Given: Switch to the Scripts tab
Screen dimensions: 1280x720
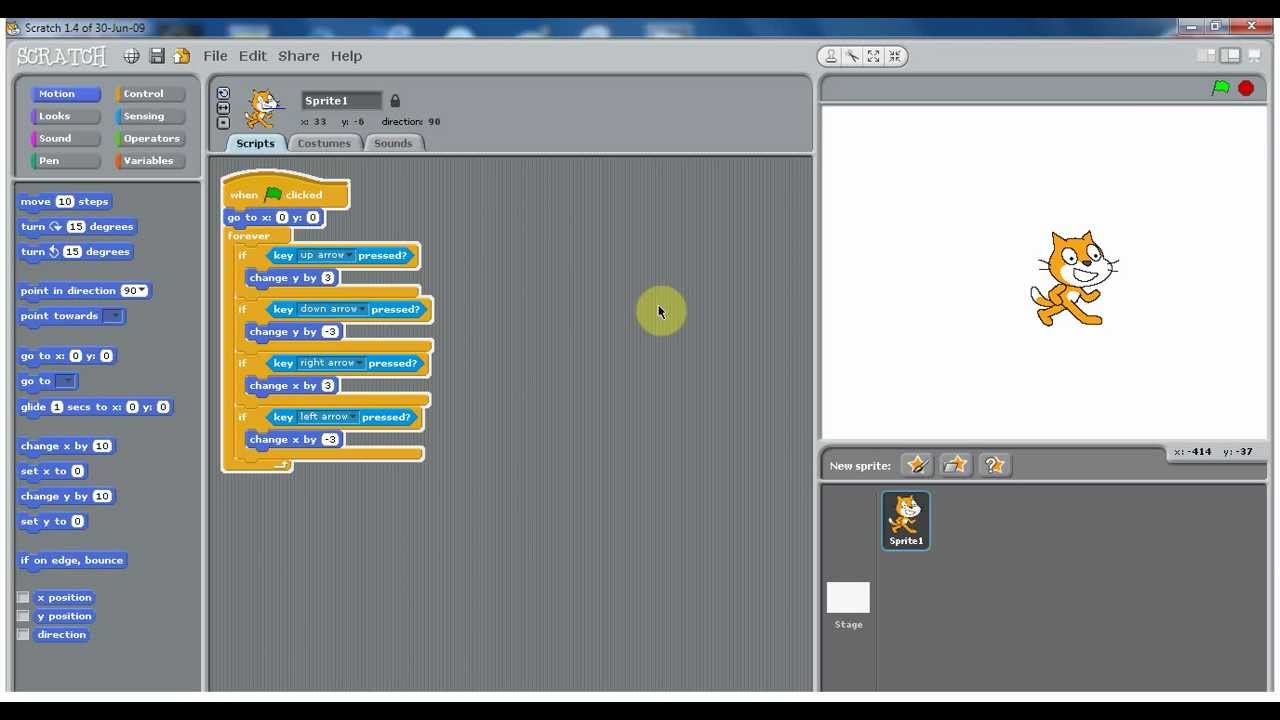Looking at the screenshot, I should pos(255,143).
